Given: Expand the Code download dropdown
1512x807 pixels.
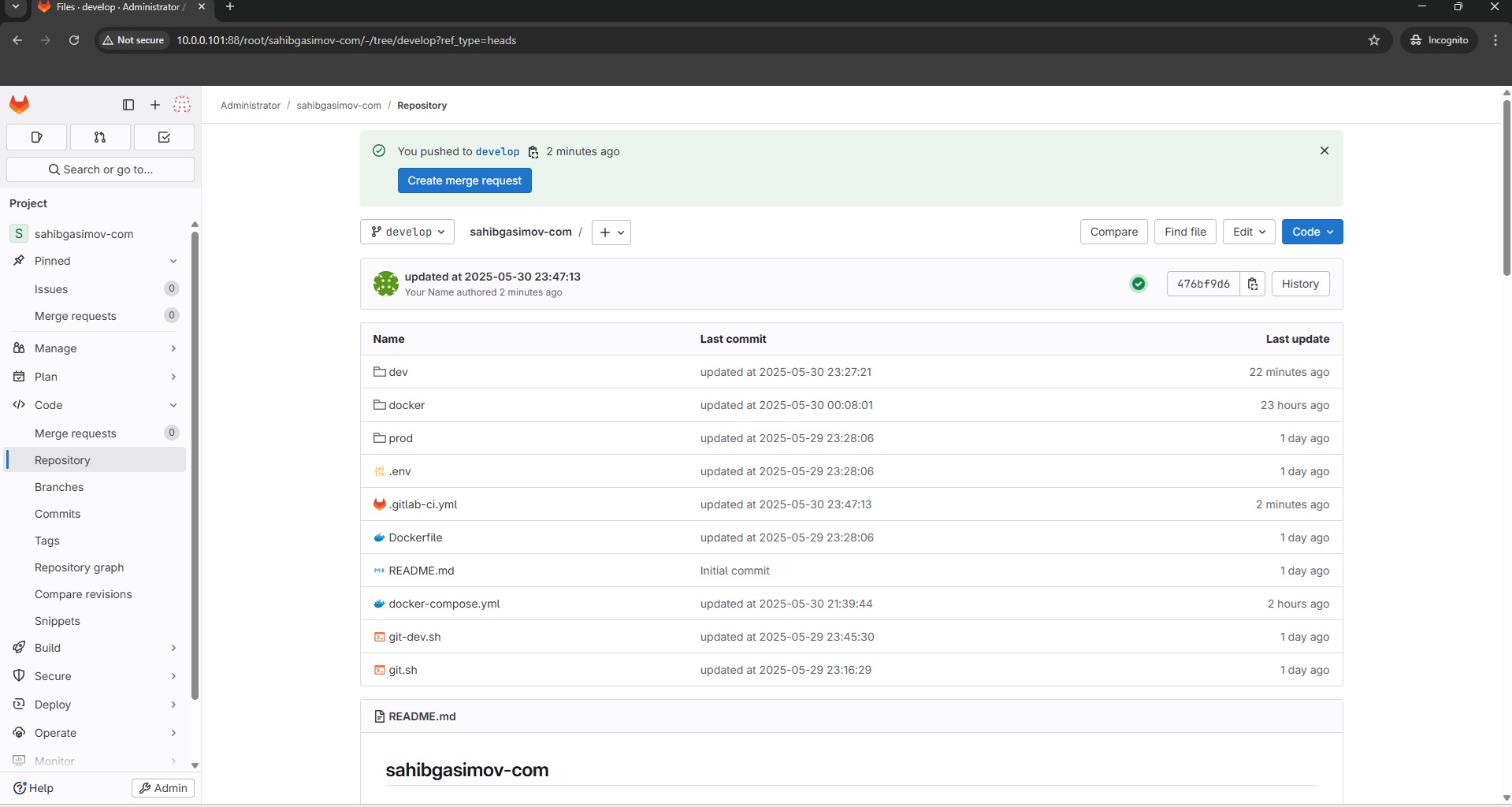Looking at the screenshot, I should coord(1311,232).
